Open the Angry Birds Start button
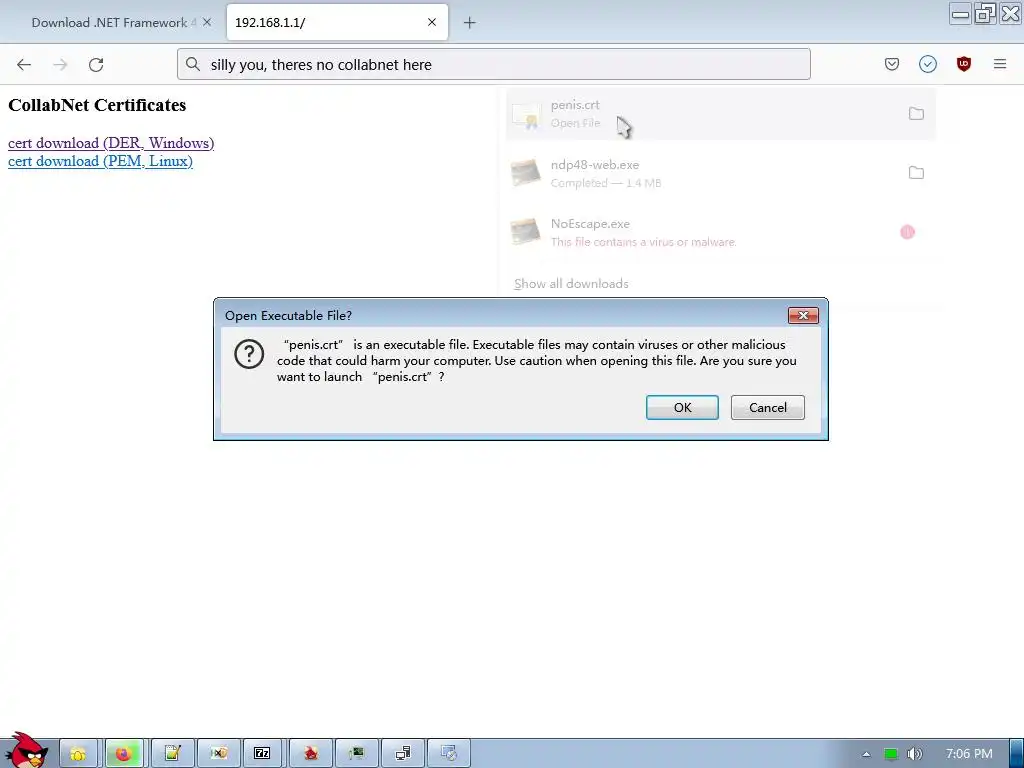1024x768 pixels. [x=26, y=751]
